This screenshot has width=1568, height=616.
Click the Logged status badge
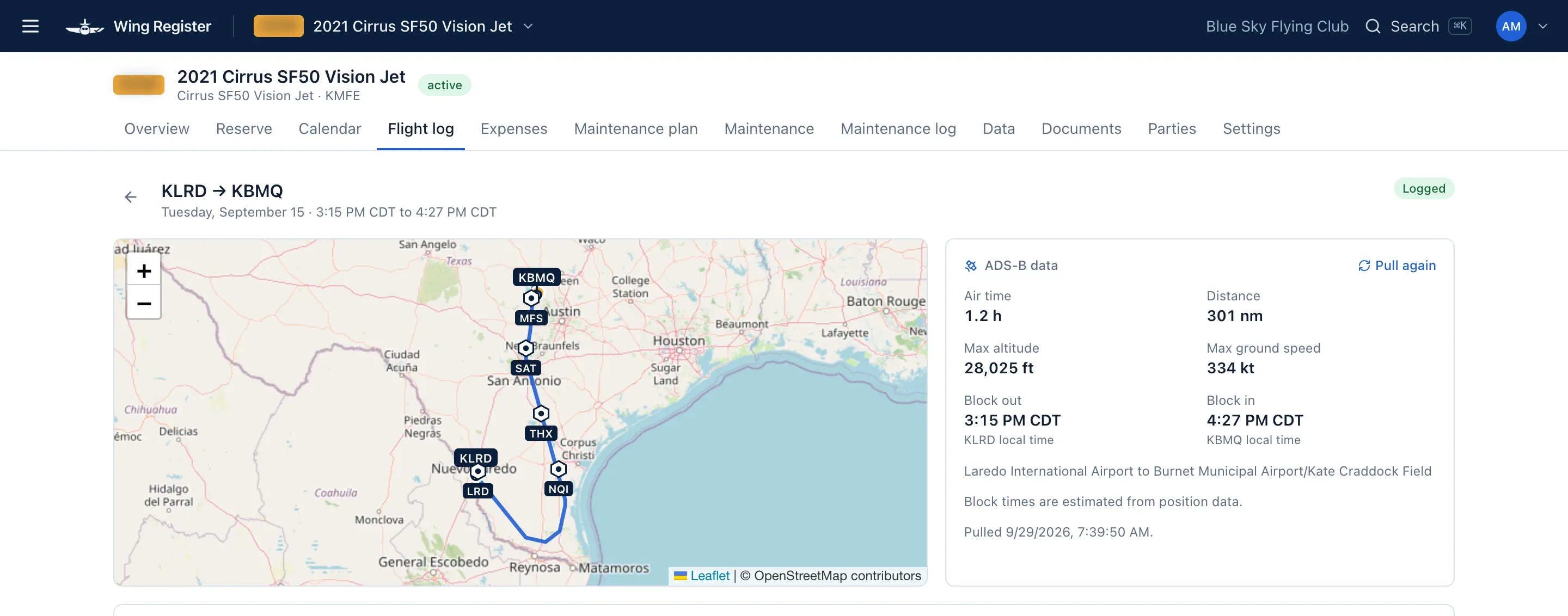click(1424, 188)
